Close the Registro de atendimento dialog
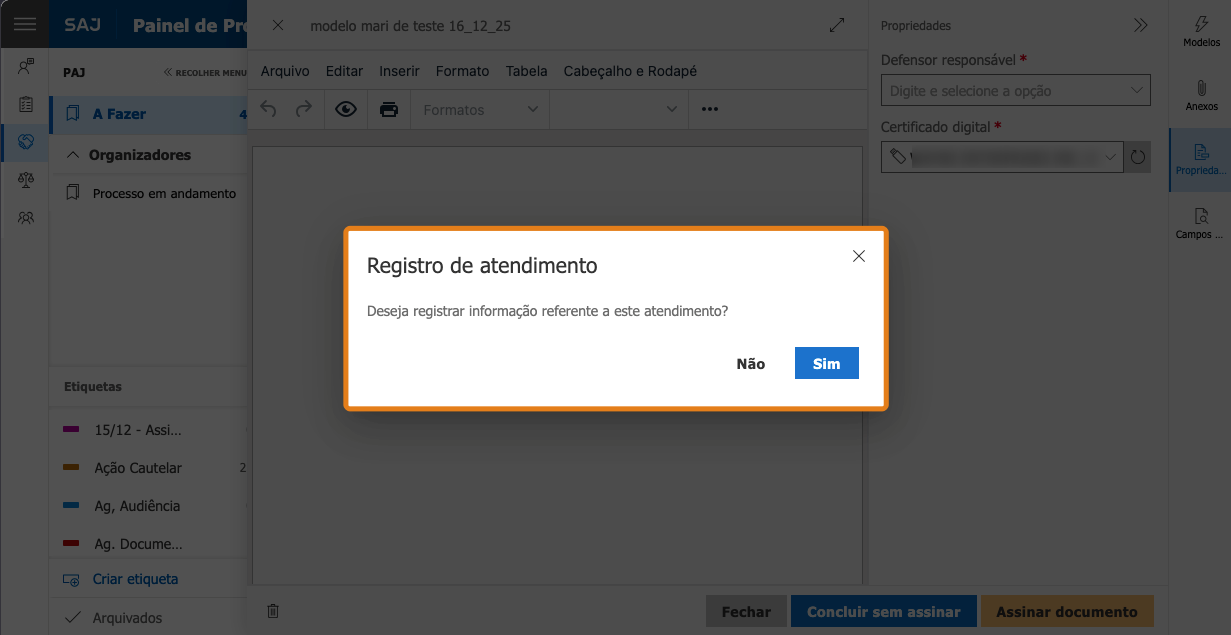This screenshot has height=635, width=1231. (x=858, y=256)
